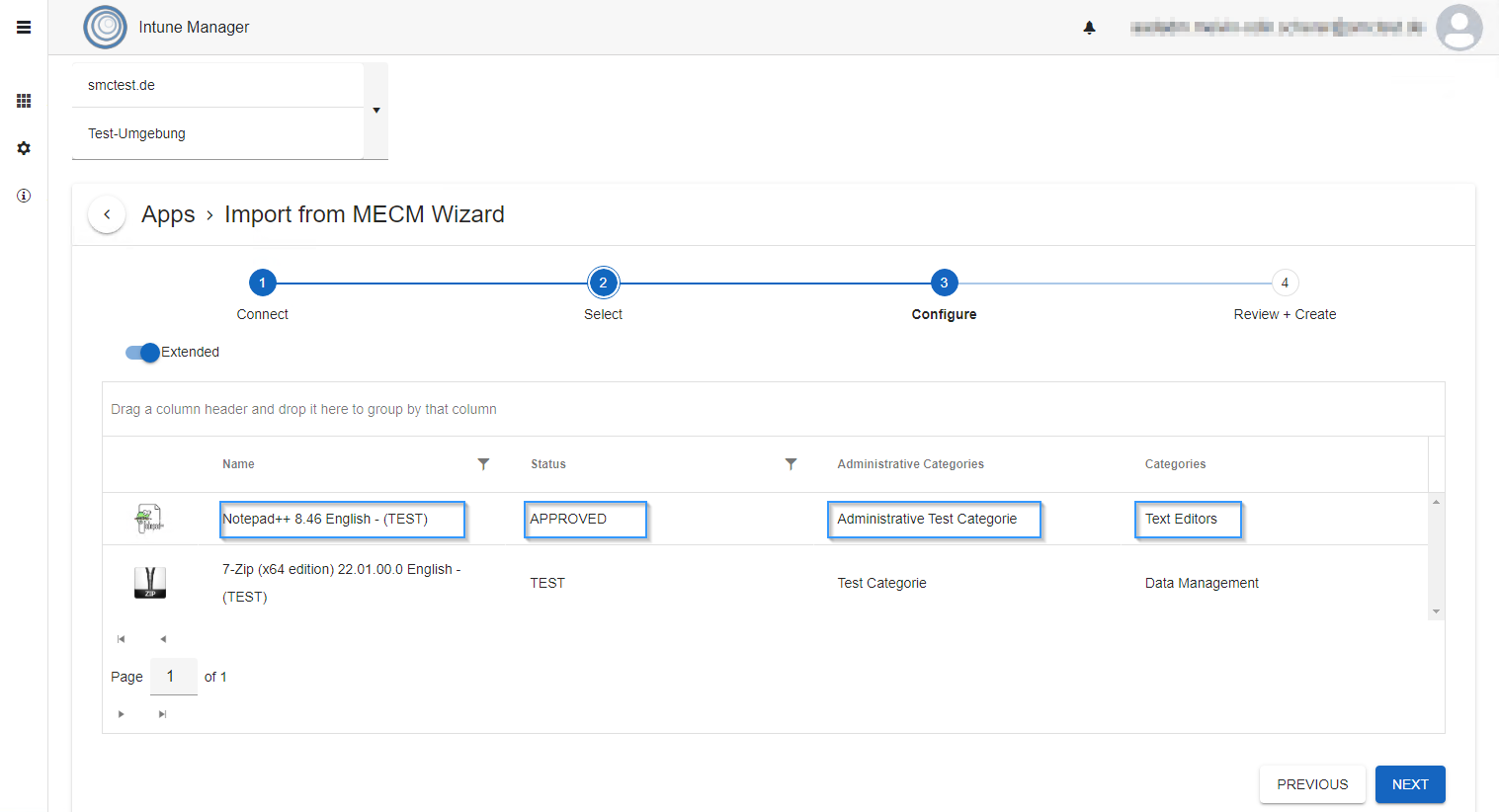The width and height of the screenshot is (1499, 812).
Task: Open the Status column filter
Action: click(791, 464)
